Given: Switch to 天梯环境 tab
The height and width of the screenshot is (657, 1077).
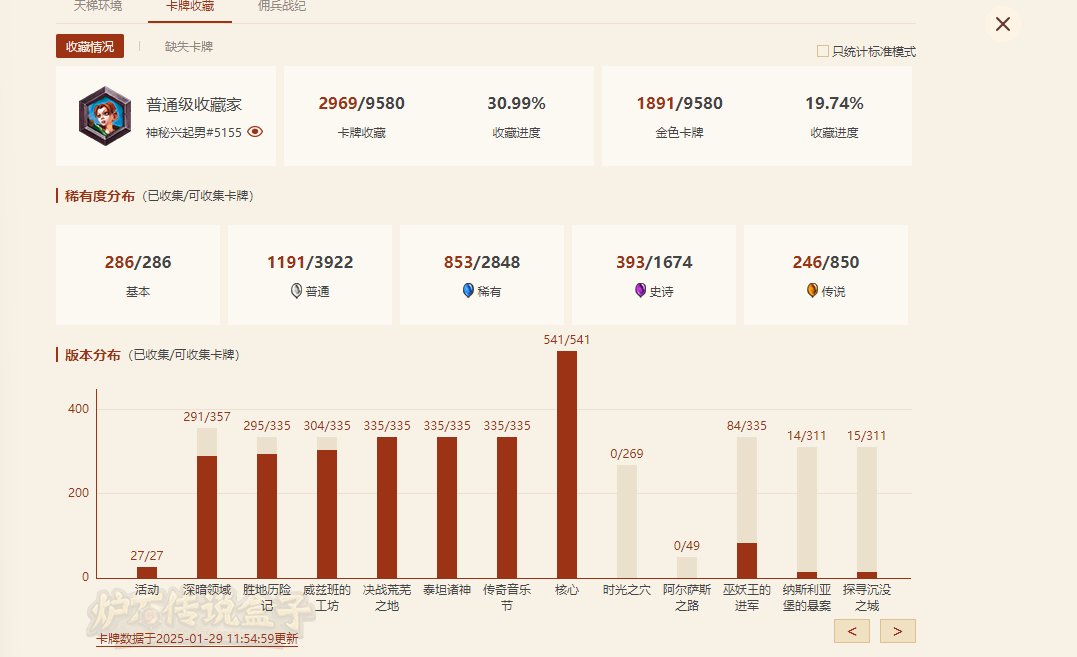Looking at the screenshot, I should (98, 7).
